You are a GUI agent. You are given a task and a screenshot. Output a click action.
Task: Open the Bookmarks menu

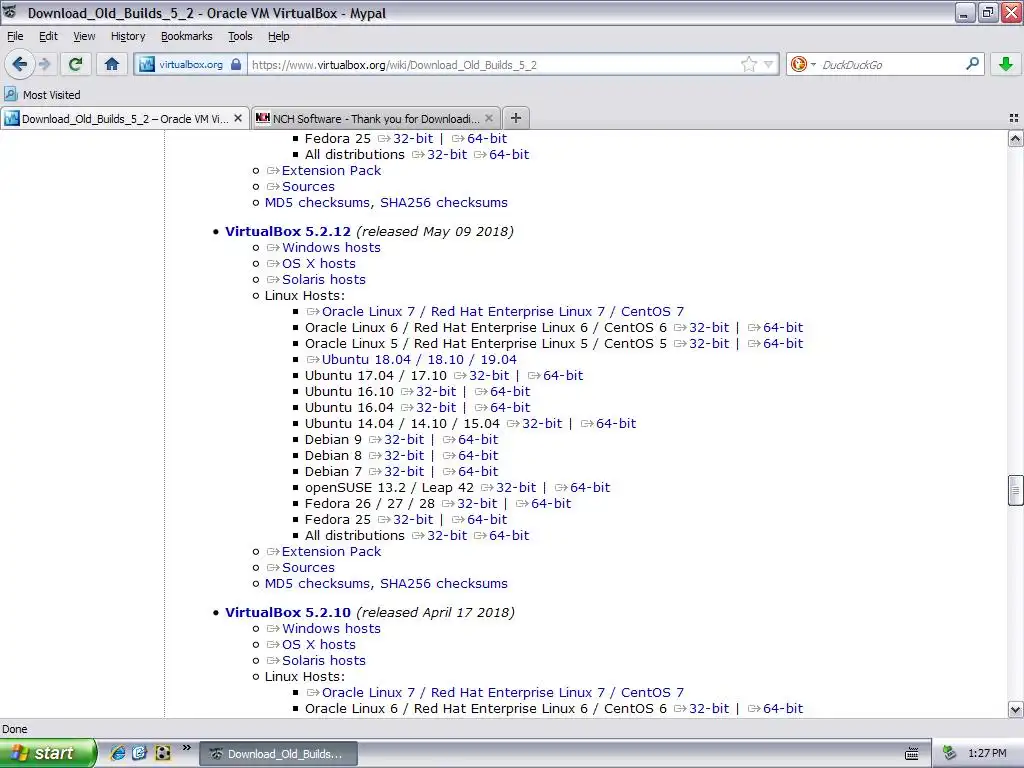click(x=187, y=37)
